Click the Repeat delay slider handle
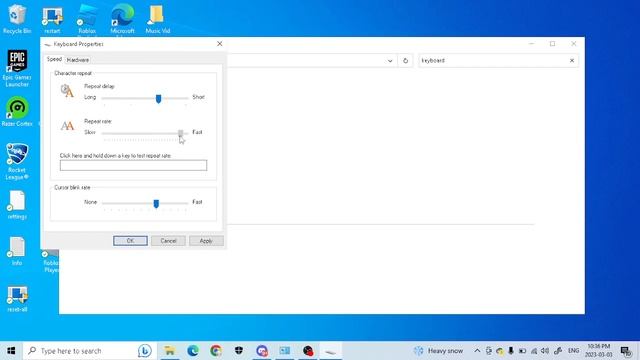This screenshot has height=360, width=640. pos(158,98)
